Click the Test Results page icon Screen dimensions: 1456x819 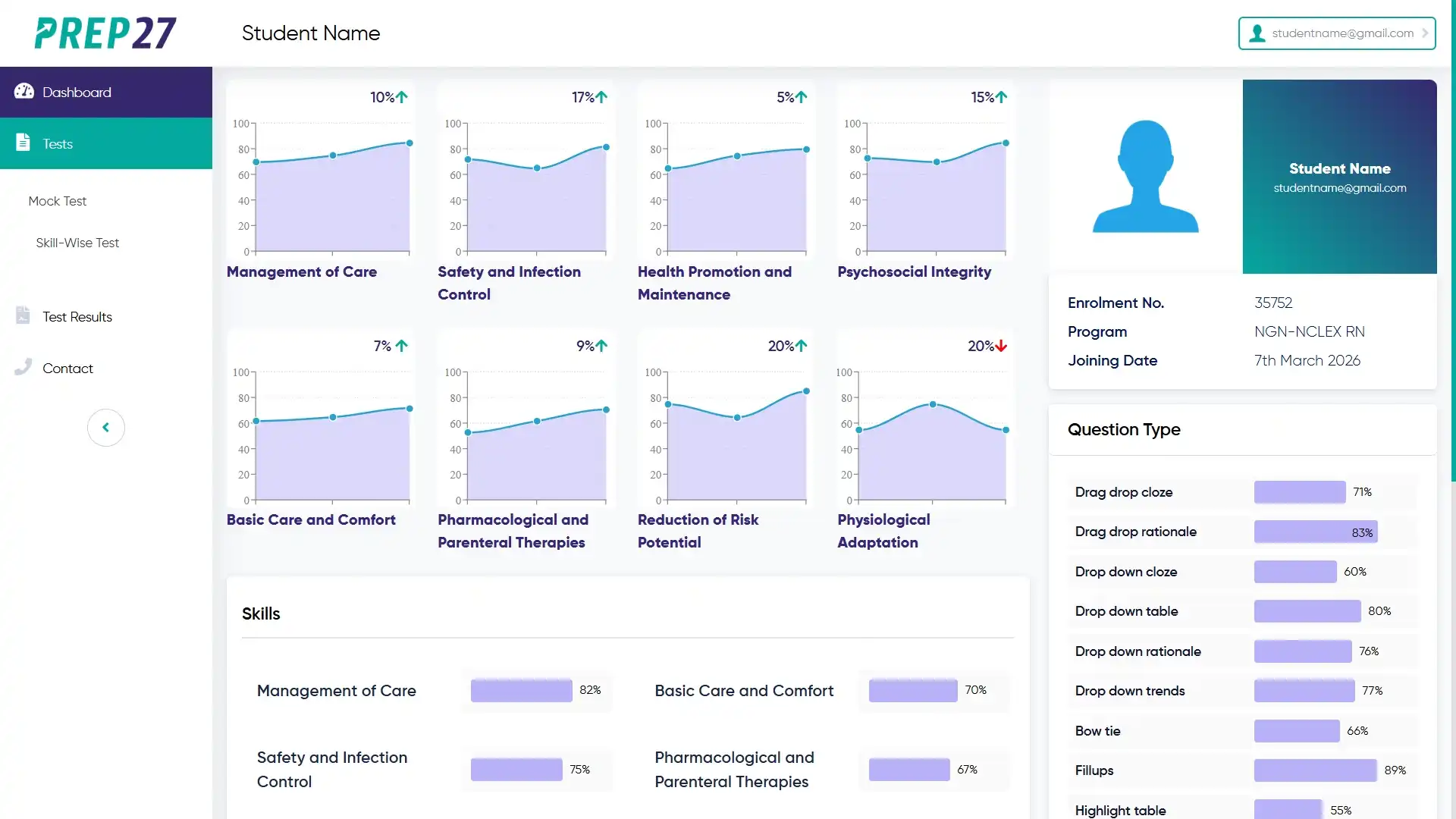click(x=22, y=315)
